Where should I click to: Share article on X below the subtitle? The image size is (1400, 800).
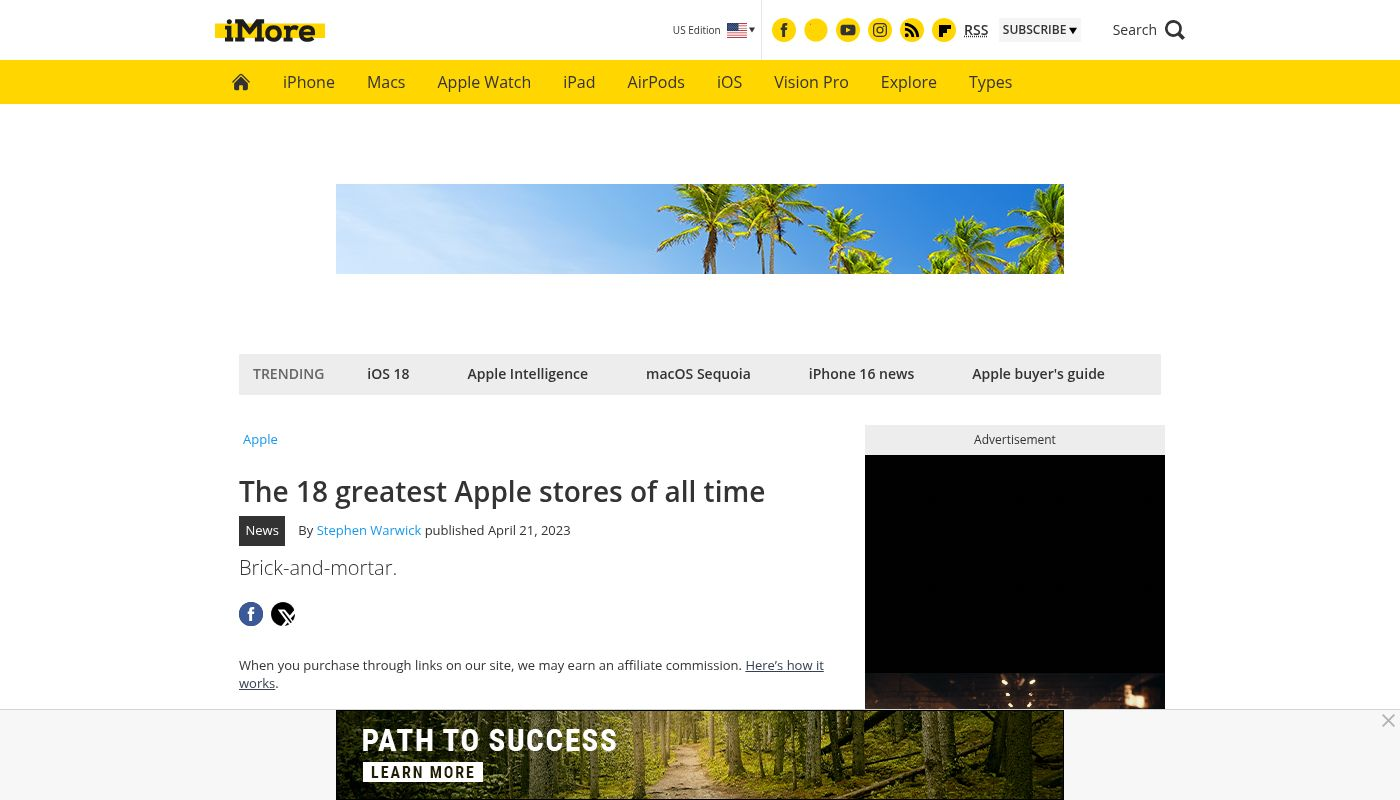pyautogui.click(x=283, y=614)
